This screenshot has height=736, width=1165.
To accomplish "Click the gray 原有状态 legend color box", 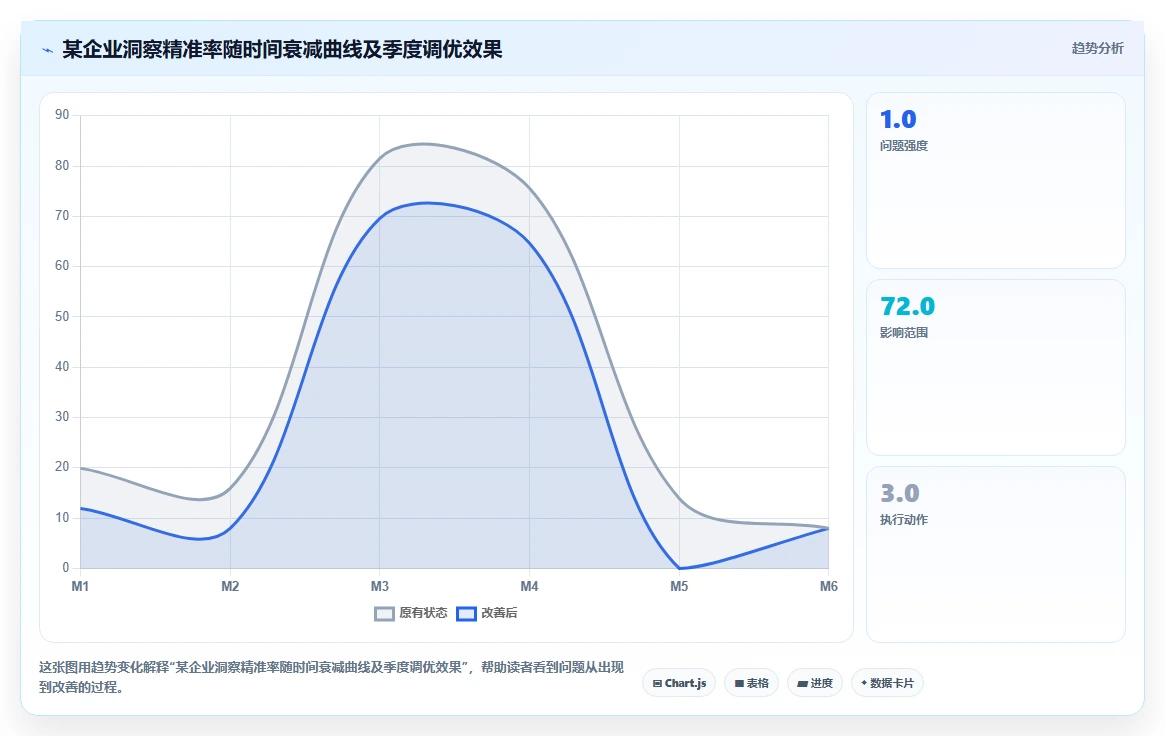I will tap(384, 613).
